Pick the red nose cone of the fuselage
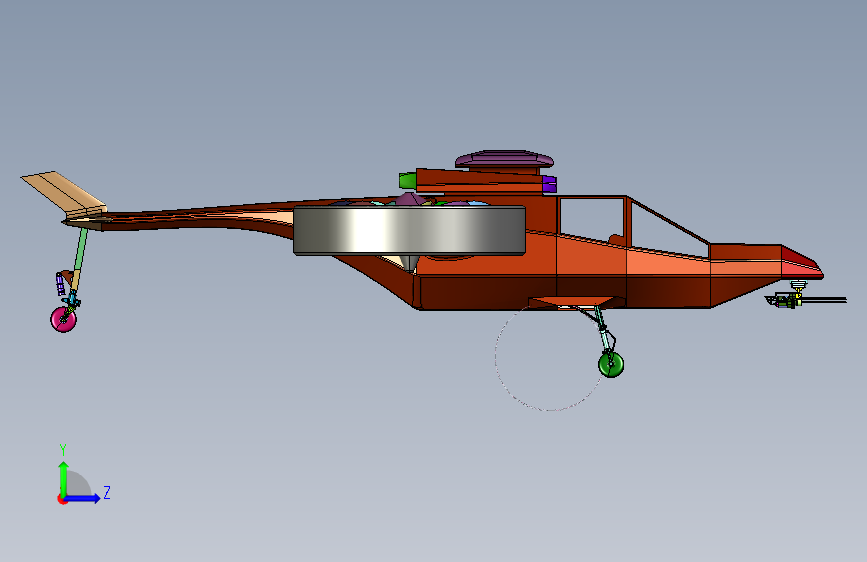This screenshot has width=867, height=562. point(801,262)
